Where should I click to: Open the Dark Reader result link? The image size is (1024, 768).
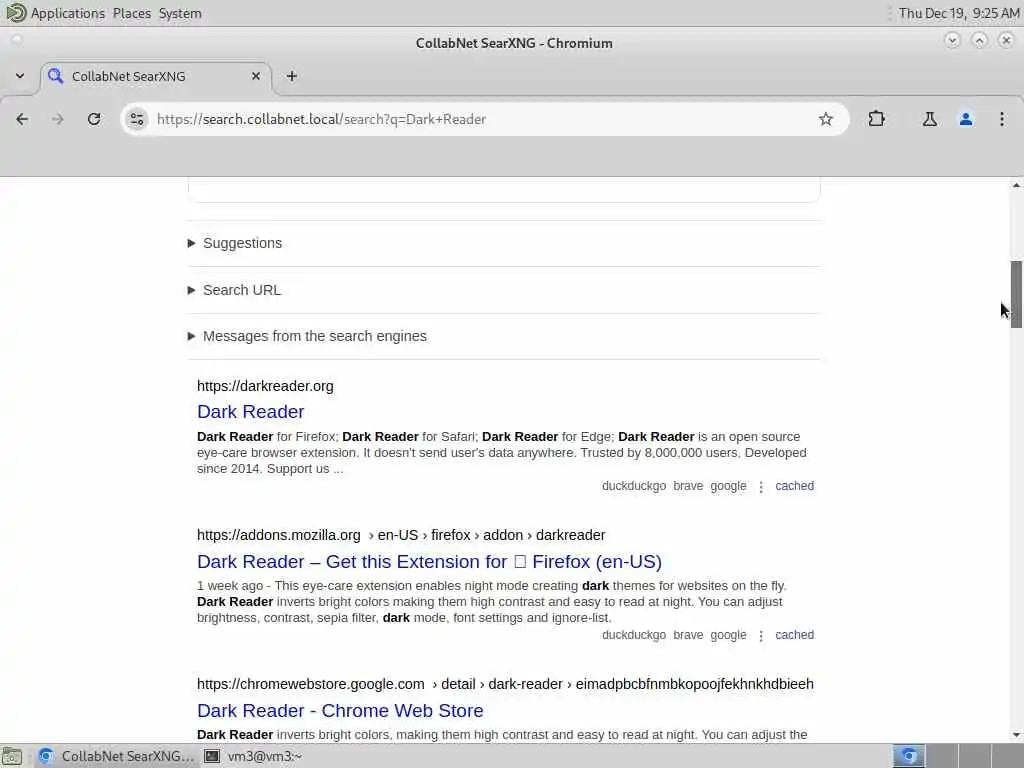251,412
